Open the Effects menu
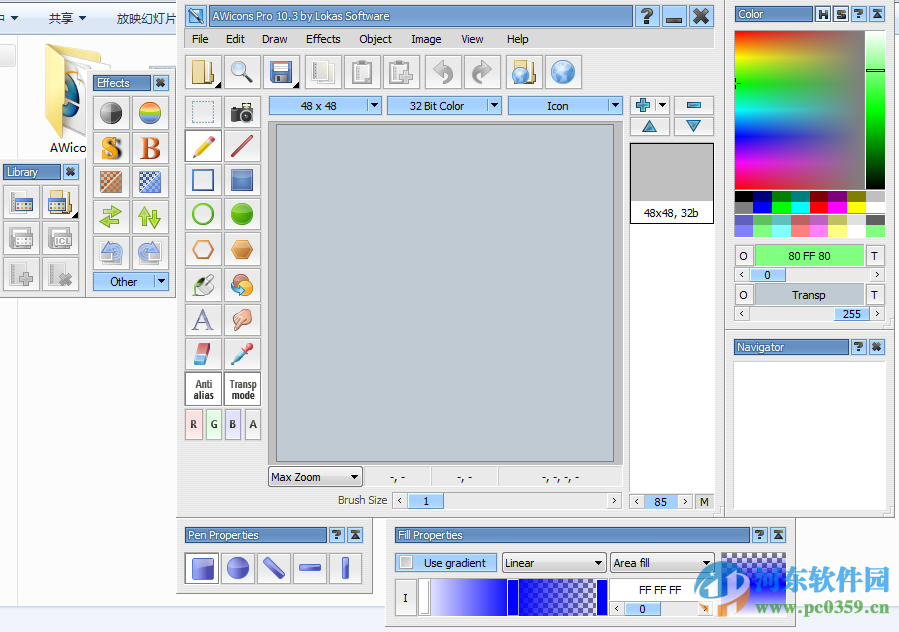This screenshot has height=632, width=899. (323, 39)
